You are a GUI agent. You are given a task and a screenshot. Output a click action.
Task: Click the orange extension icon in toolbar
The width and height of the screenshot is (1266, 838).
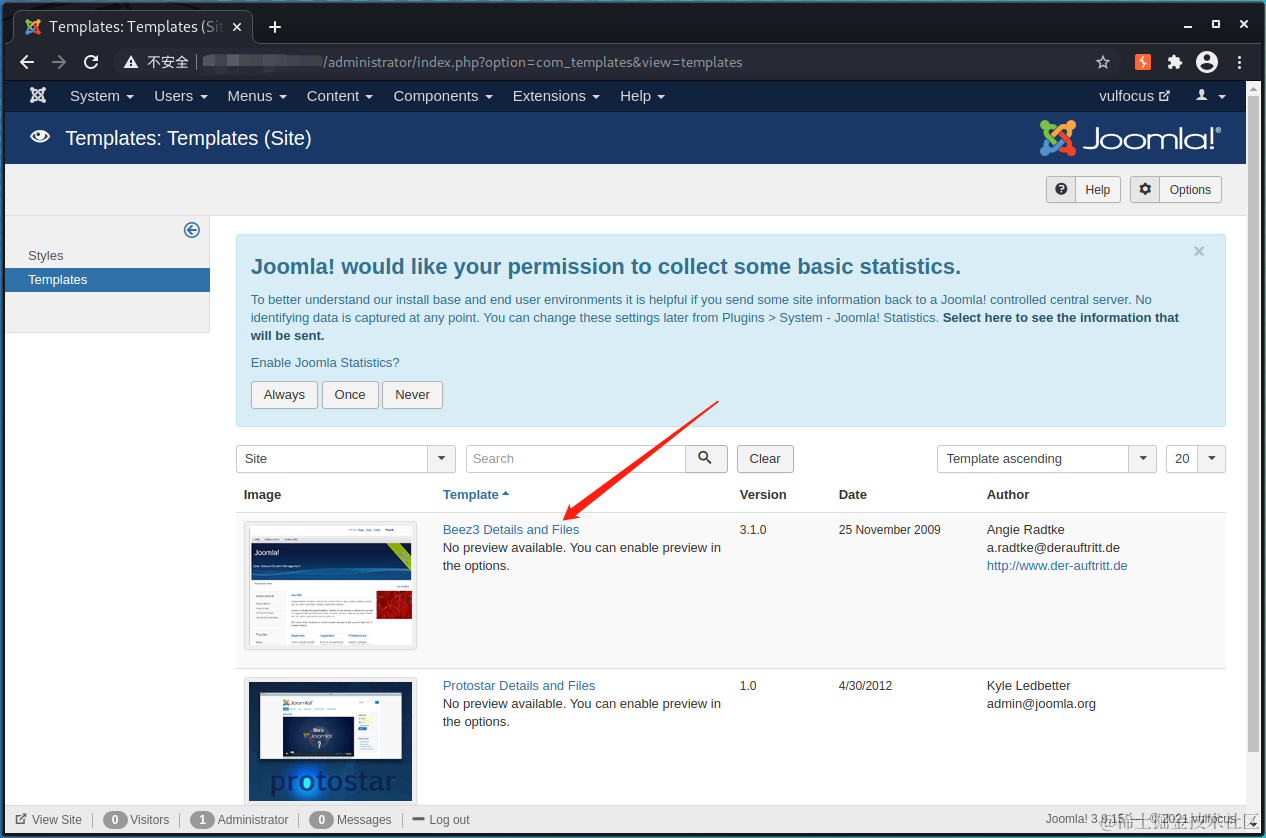click(x=1143, y=62)
